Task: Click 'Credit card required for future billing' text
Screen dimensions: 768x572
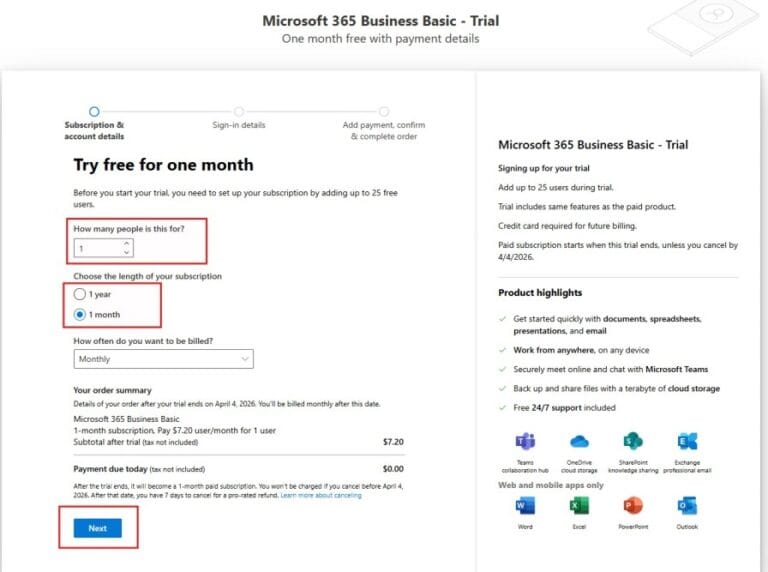Action: point(567,226)
